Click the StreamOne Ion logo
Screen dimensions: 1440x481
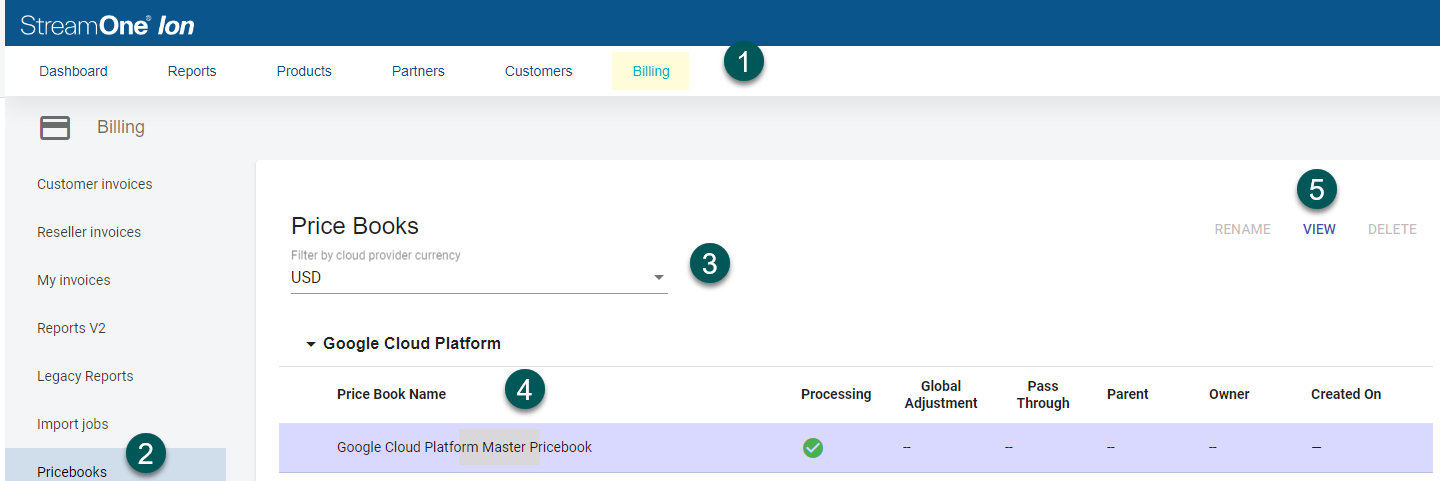(x=107, y=25)
